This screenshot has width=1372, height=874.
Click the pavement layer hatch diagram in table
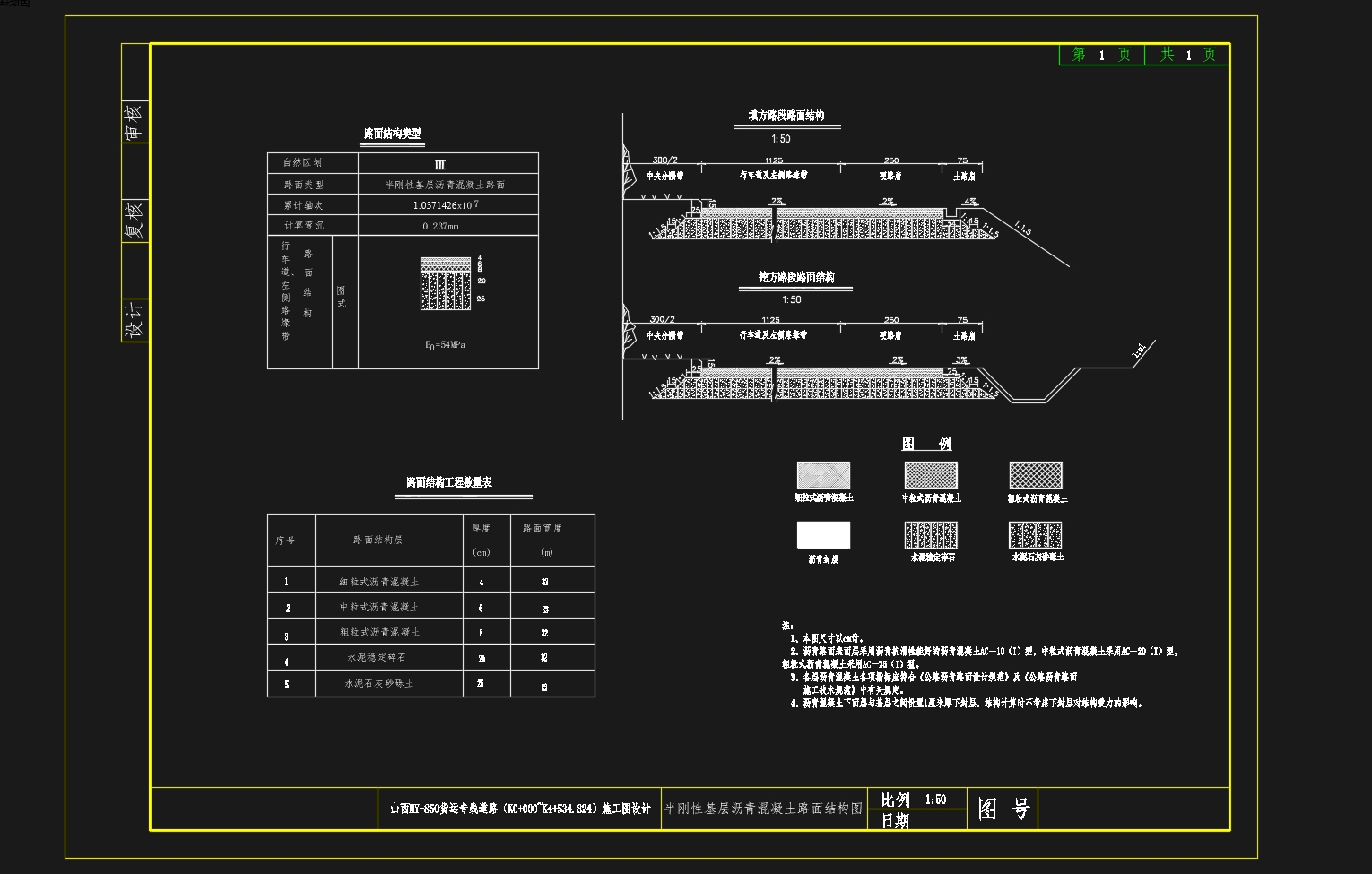[446, 283]
